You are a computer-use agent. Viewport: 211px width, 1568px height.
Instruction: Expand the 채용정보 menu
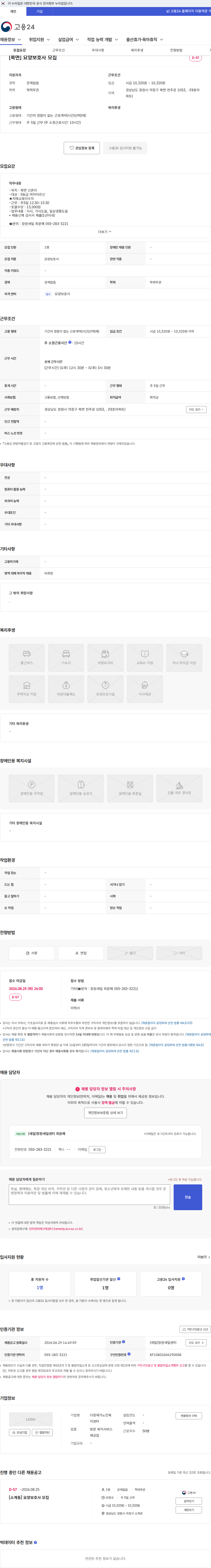pos(11,40)
